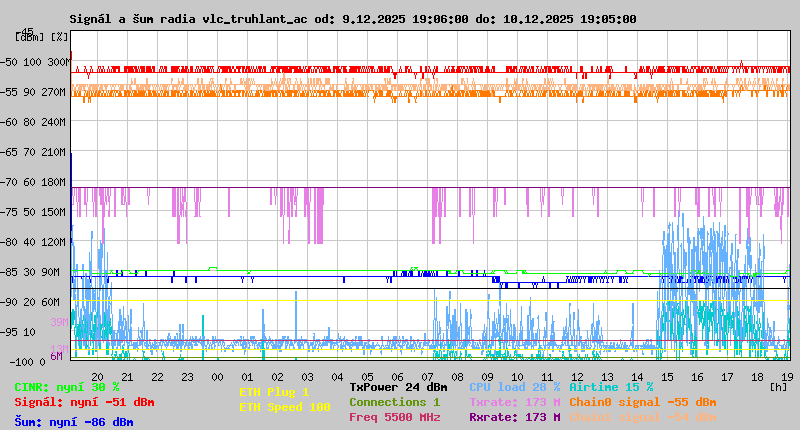Select the 'CINR: nyní 30 %' legend entry

pos(67,387)
